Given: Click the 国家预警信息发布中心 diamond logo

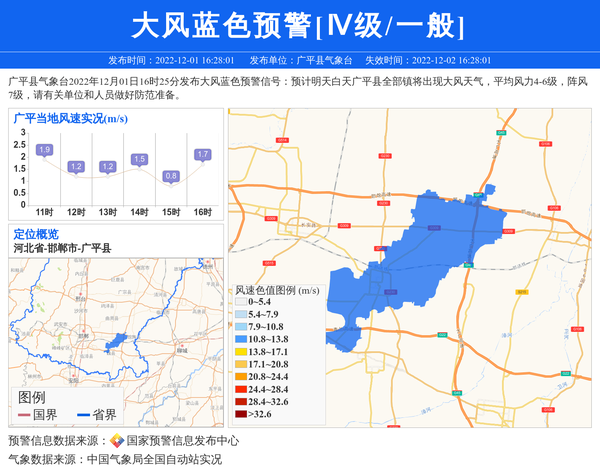Looking at the screenshot, I should pos(117,441).
